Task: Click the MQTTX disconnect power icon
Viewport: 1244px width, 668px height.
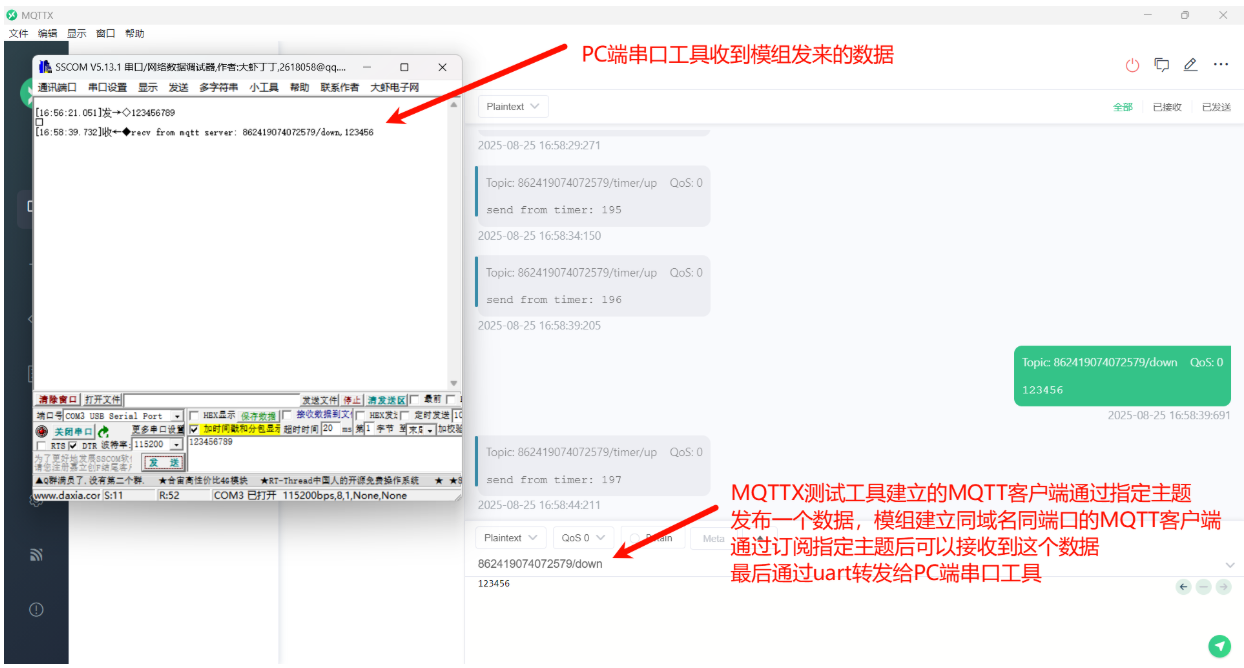Action: [x=1132, y=65]
